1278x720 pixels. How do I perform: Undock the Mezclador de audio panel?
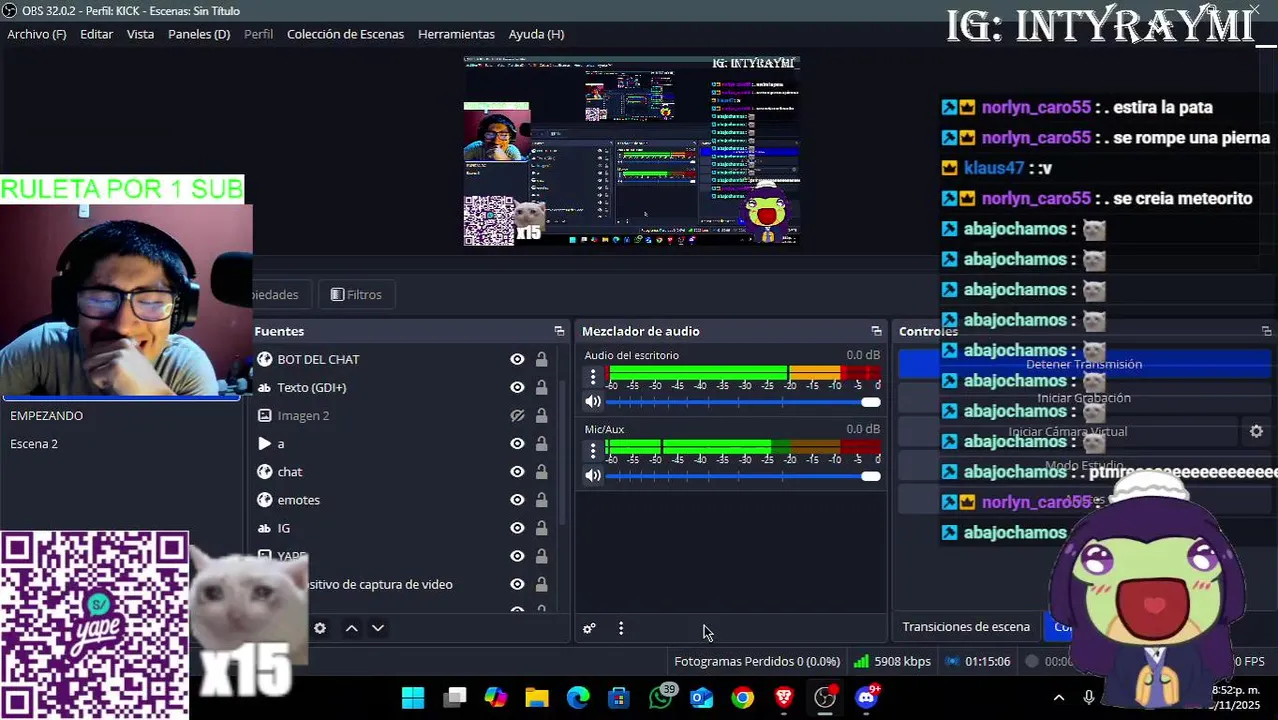(x=876, y=331)
